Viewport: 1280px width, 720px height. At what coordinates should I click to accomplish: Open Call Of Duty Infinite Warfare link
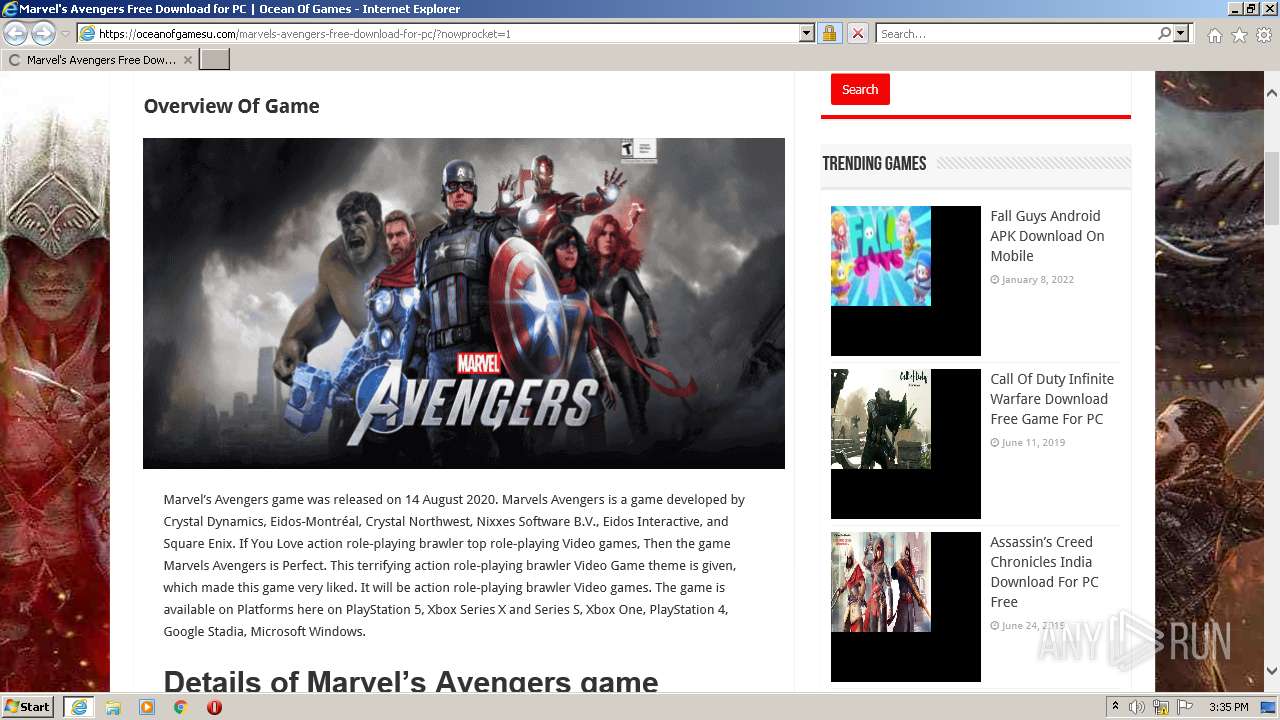tap(1052, 399)
